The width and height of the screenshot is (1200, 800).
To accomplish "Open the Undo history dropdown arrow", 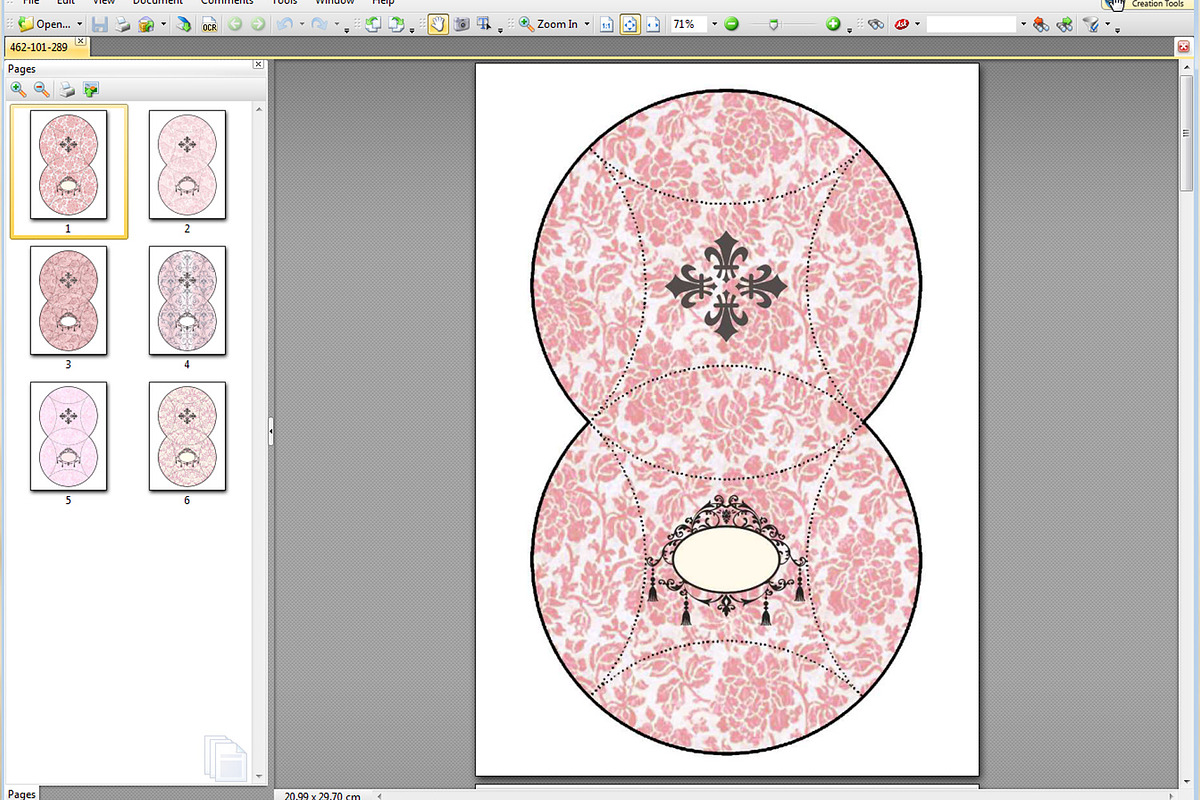I will [301, 24].
